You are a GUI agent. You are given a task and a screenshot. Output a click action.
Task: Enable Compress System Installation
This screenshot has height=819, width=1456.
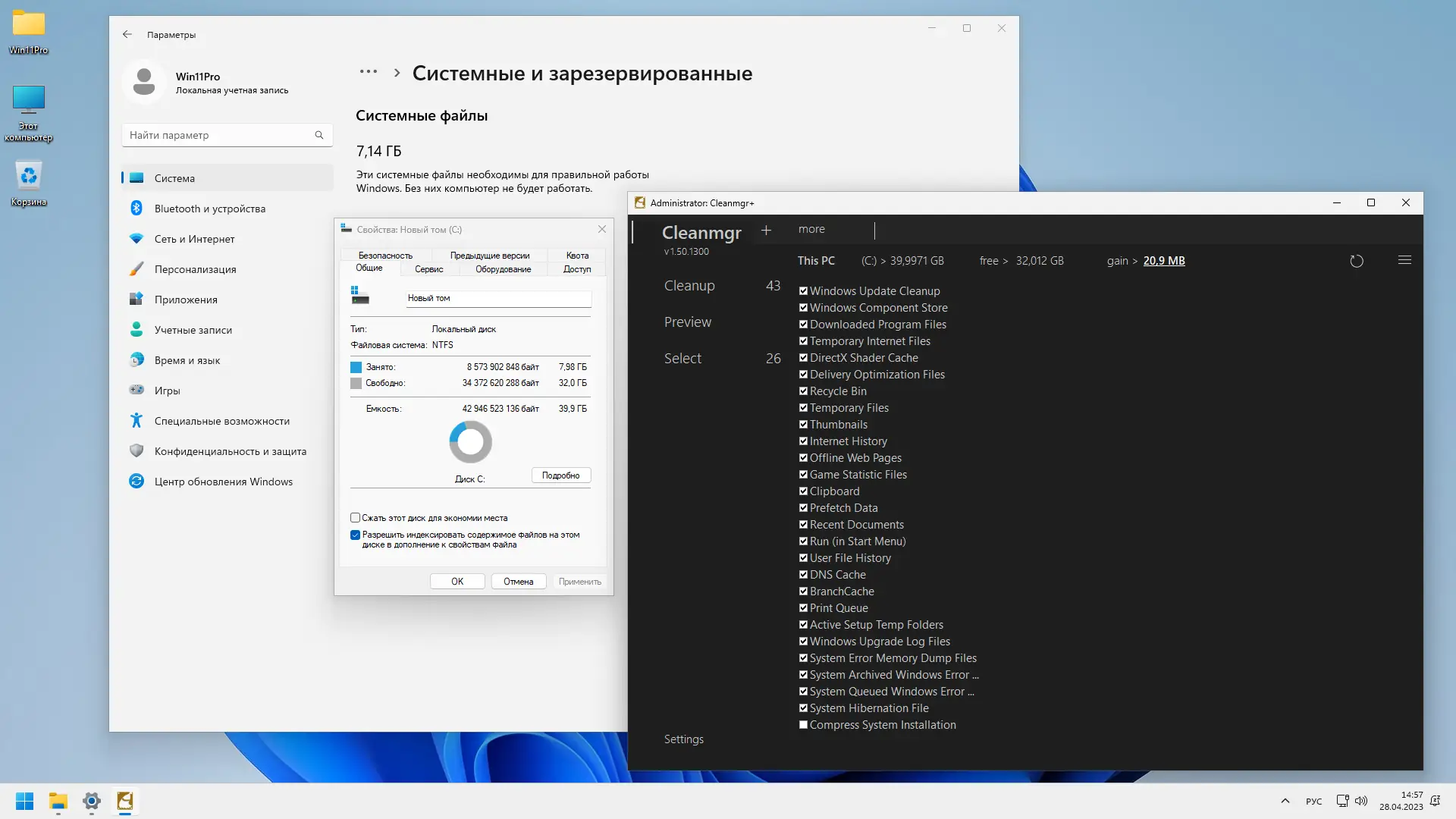803,725
